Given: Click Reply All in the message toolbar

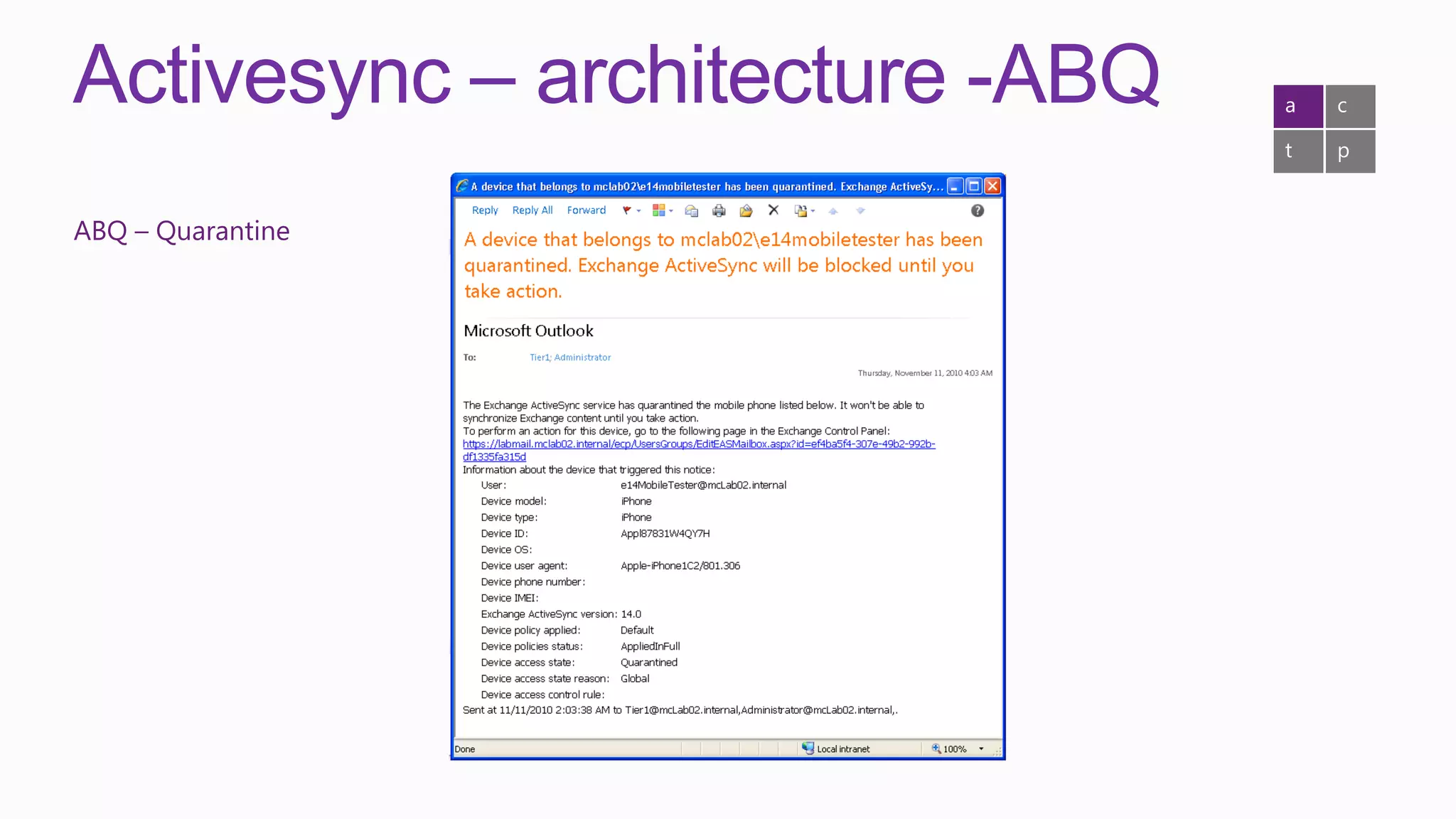Looking at the screenshot, I should pyautogui.click(x=532, y=210).
